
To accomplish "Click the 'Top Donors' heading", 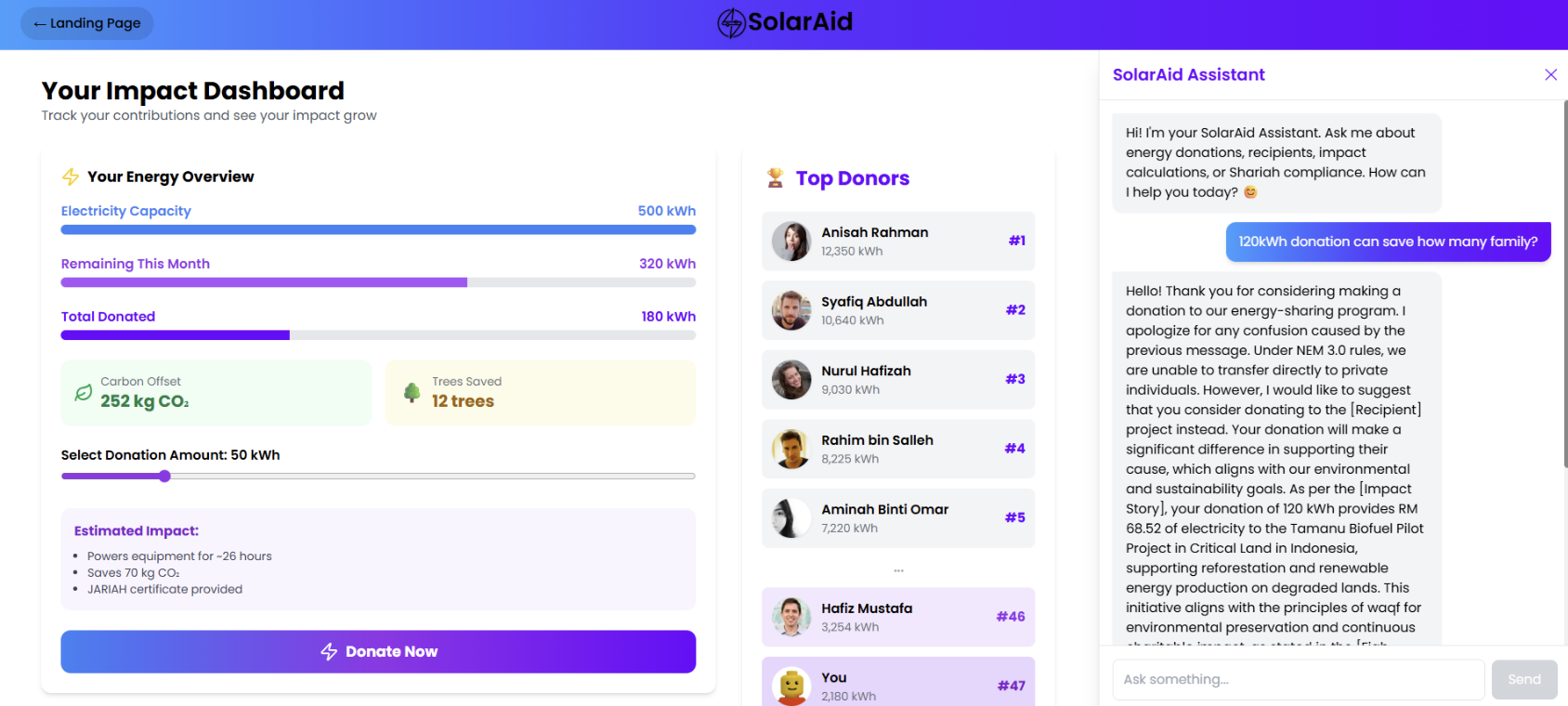I will click(853, 178).
